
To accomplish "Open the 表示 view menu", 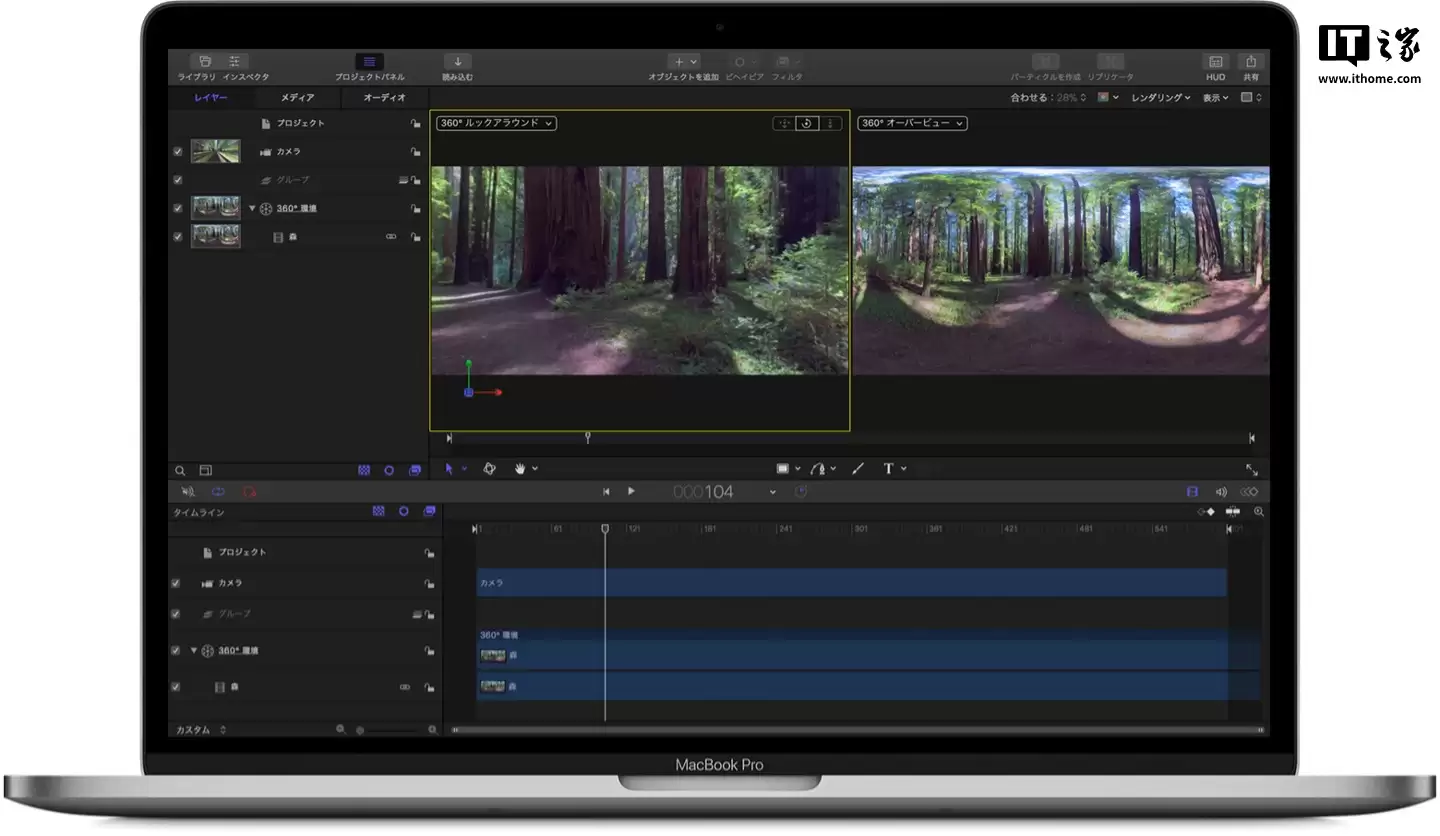I will [x=1212, y=97].
